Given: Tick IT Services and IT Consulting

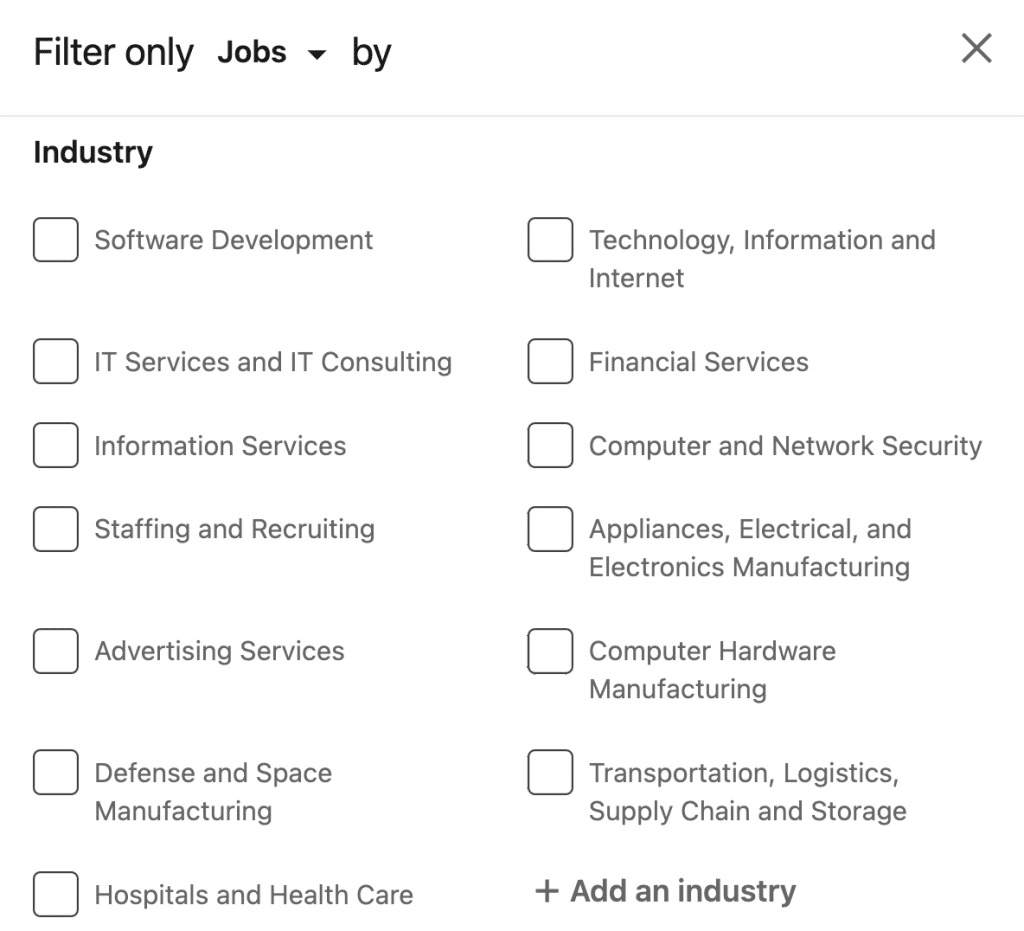Looking at the screenshot, I should (x=56, y=362).
